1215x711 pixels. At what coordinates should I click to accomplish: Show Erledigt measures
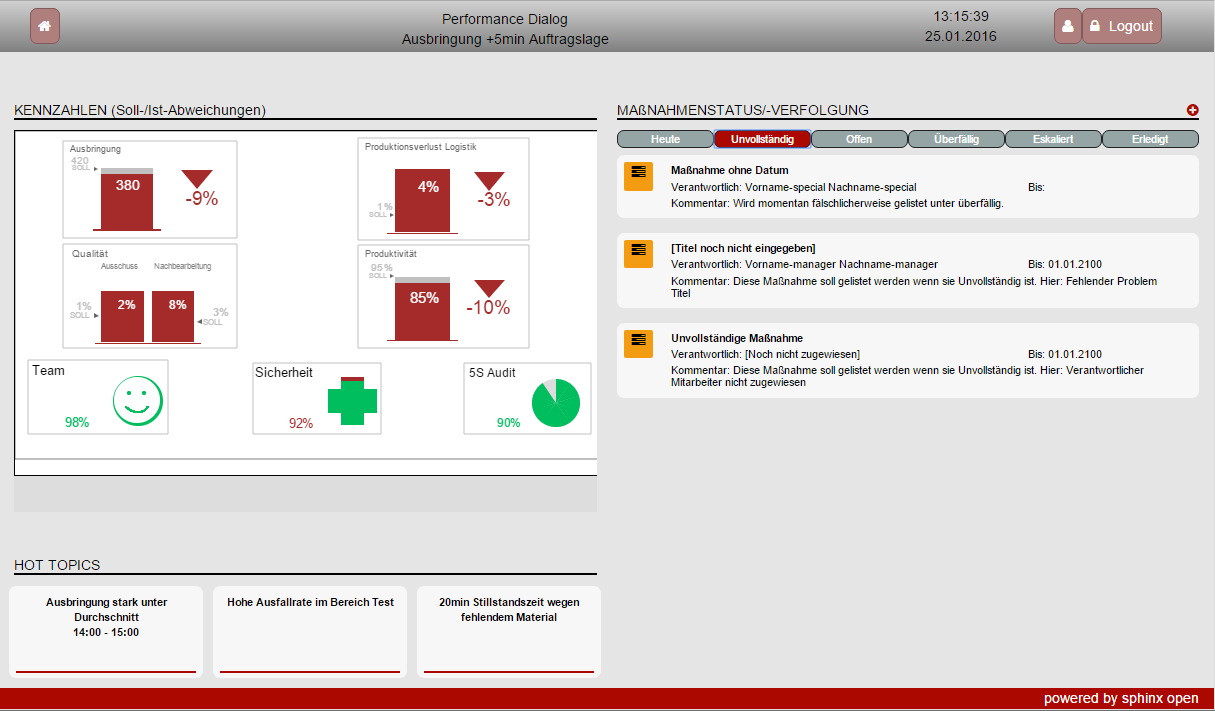click(1150, 138)
